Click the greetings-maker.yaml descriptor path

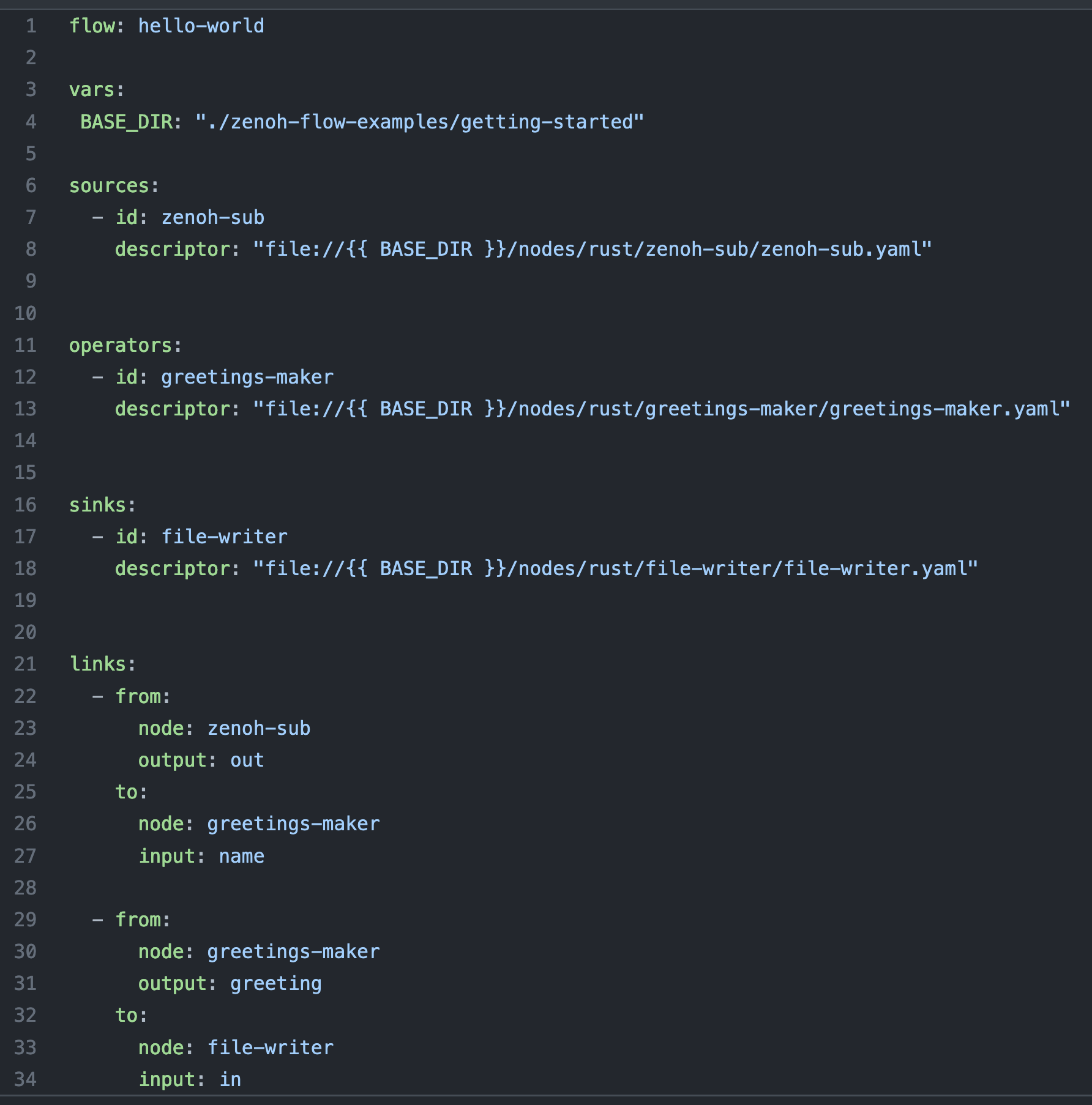pyautogui.click(x=661, y=409)
